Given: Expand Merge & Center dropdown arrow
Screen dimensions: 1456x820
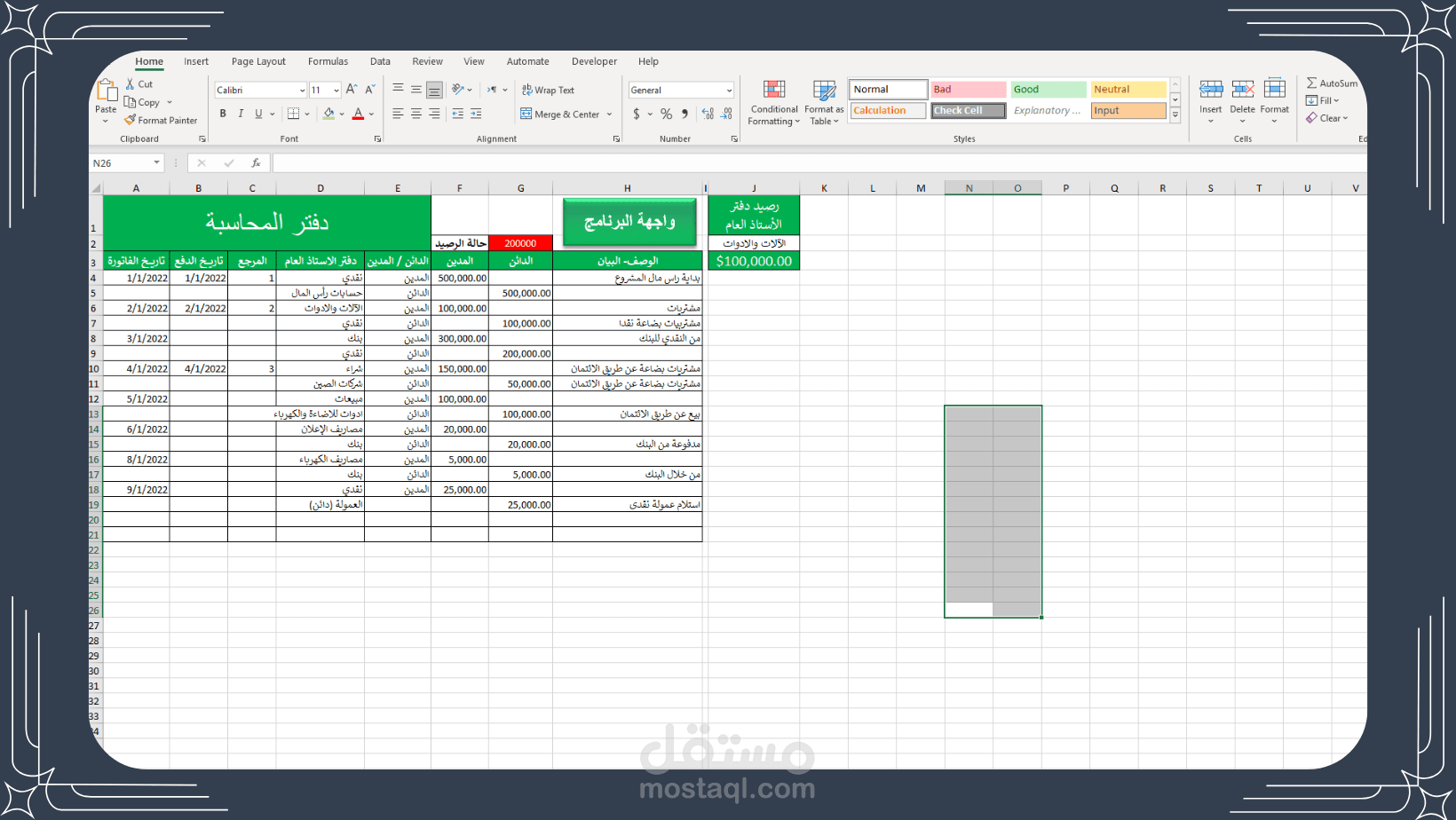Looking at the screenshot, I should (x=609, y=114).
